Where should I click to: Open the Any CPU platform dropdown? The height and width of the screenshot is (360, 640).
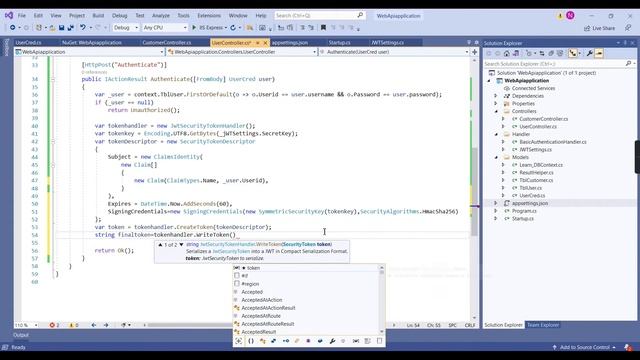[x=165, y=27]
